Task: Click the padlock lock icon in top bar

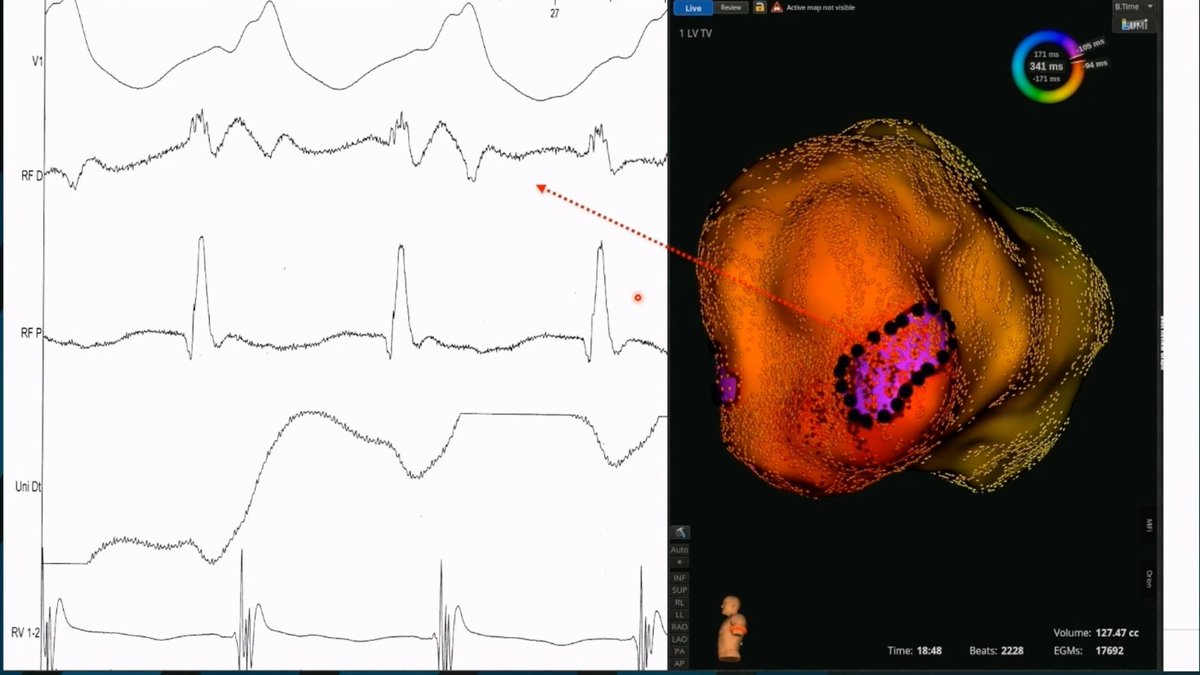Action: 759,7
